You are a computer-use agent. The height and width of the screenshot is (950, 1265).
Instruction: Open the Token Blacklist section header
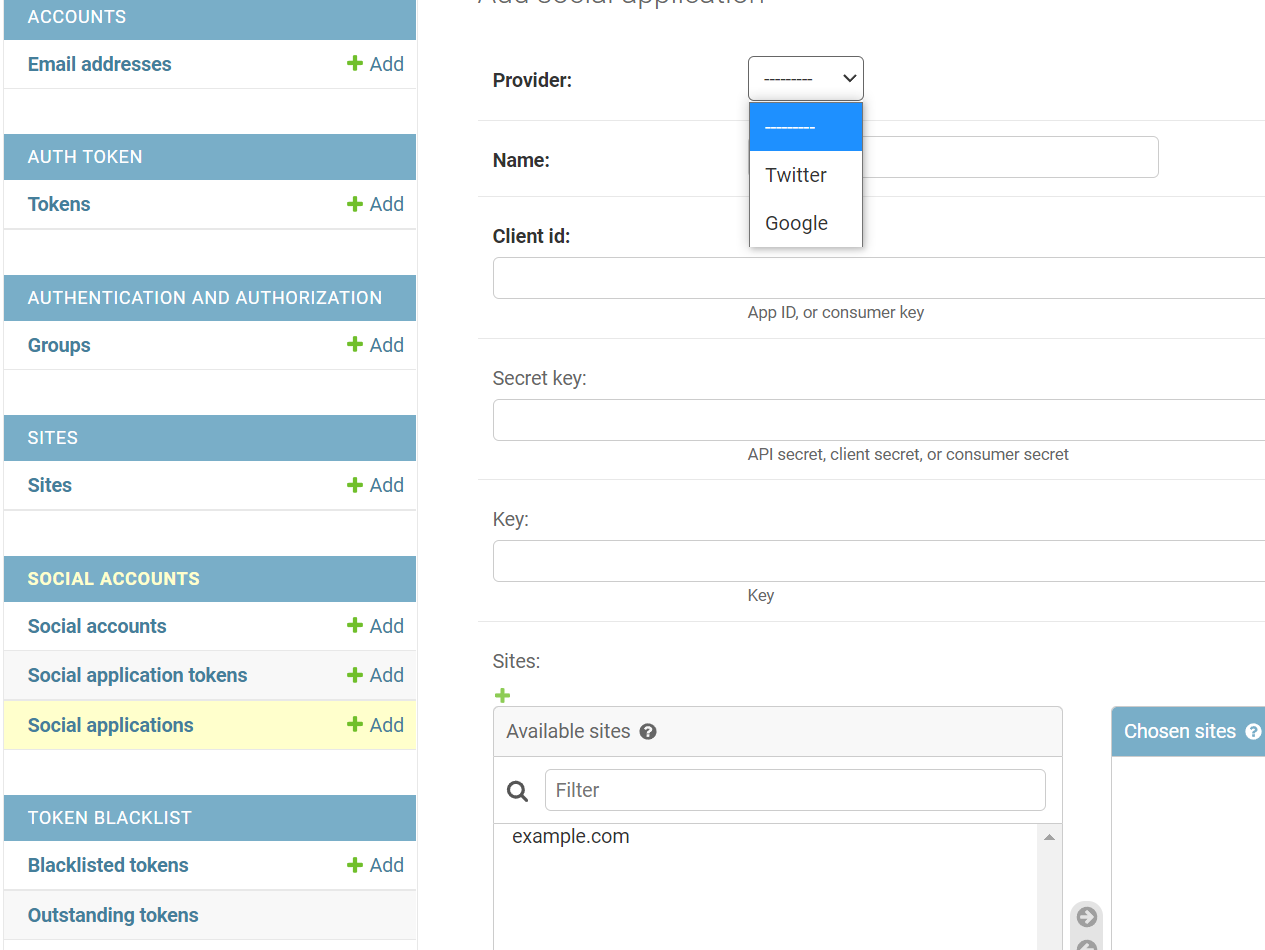point(110,818)
